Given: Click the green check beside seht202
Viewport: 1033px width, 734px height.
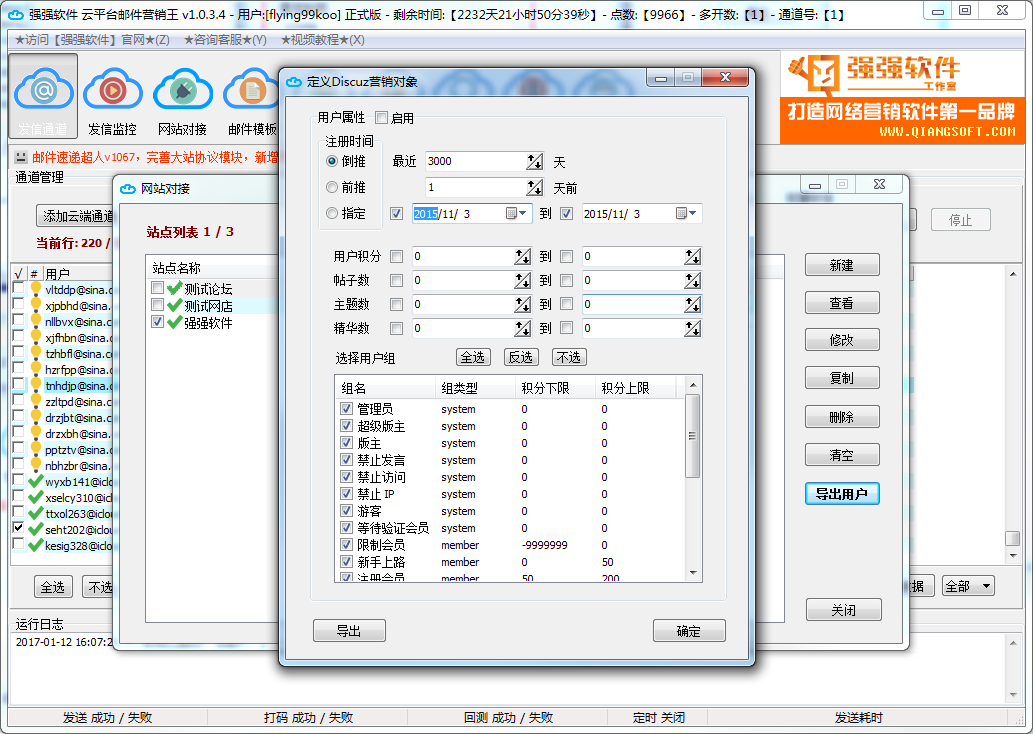Looking at the screenshot, I should click(36, 530).
